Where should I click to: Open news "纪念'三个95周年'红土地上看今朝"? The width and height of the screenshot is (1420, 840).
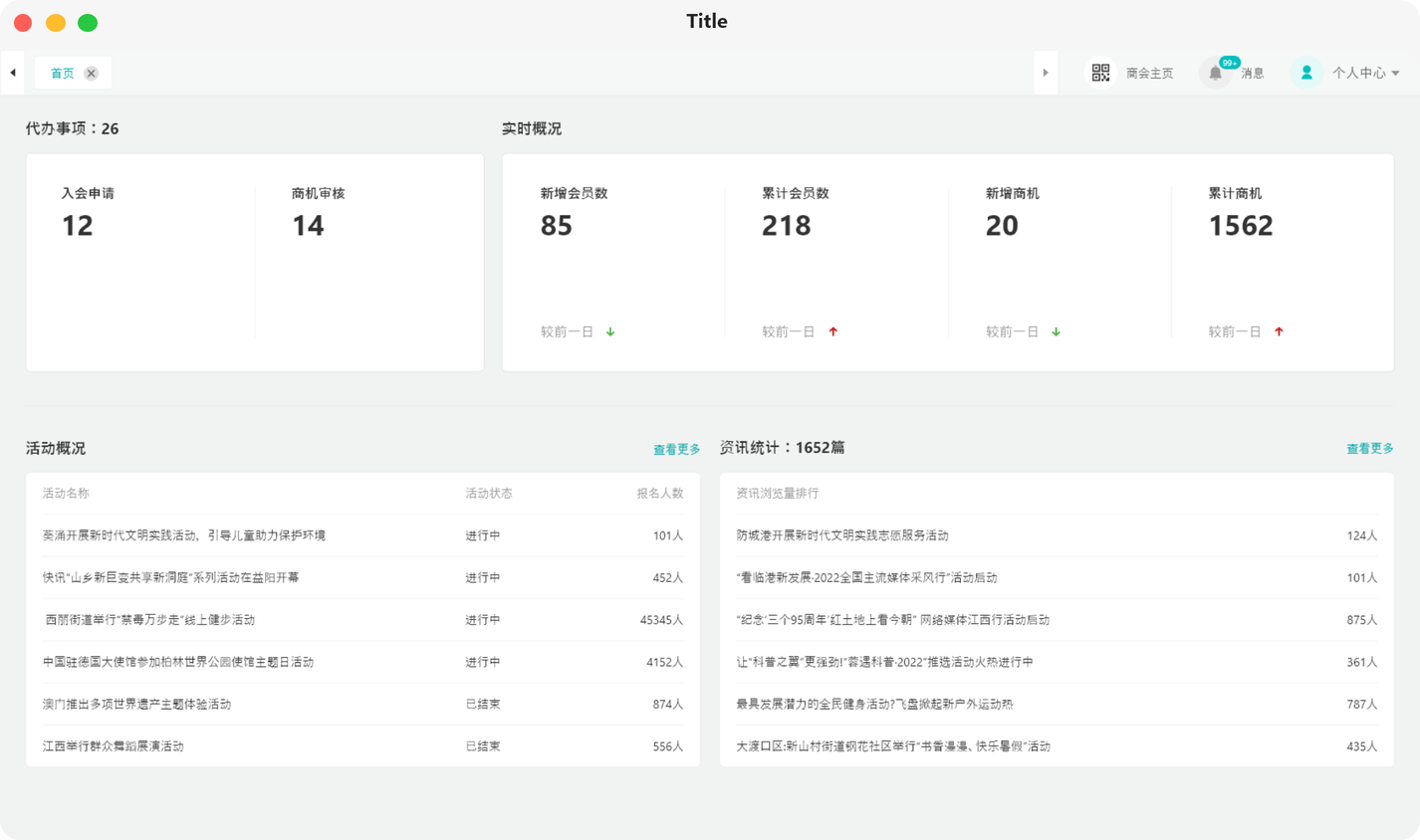(x=892, y=619)
